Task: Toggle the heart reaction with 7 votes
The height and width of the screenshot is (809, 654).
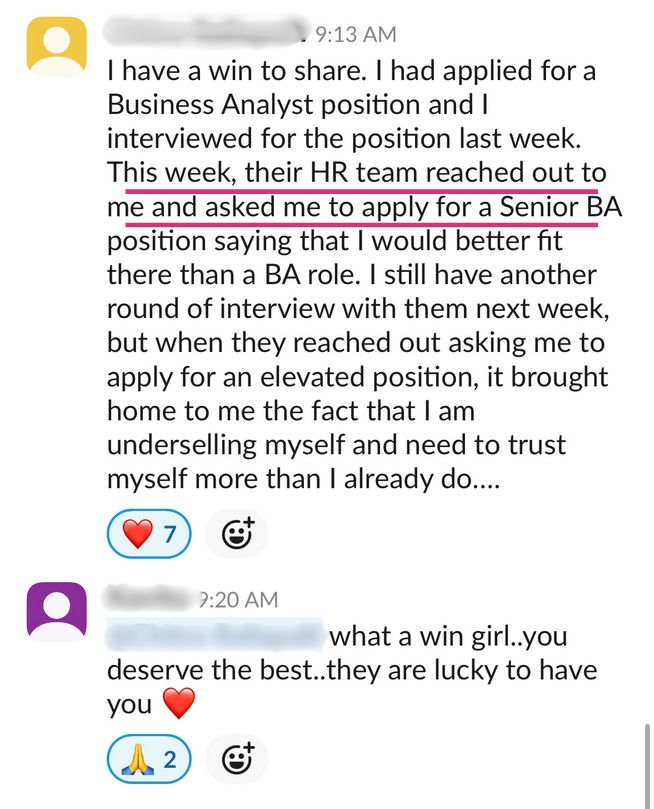Action: (148, 536)
